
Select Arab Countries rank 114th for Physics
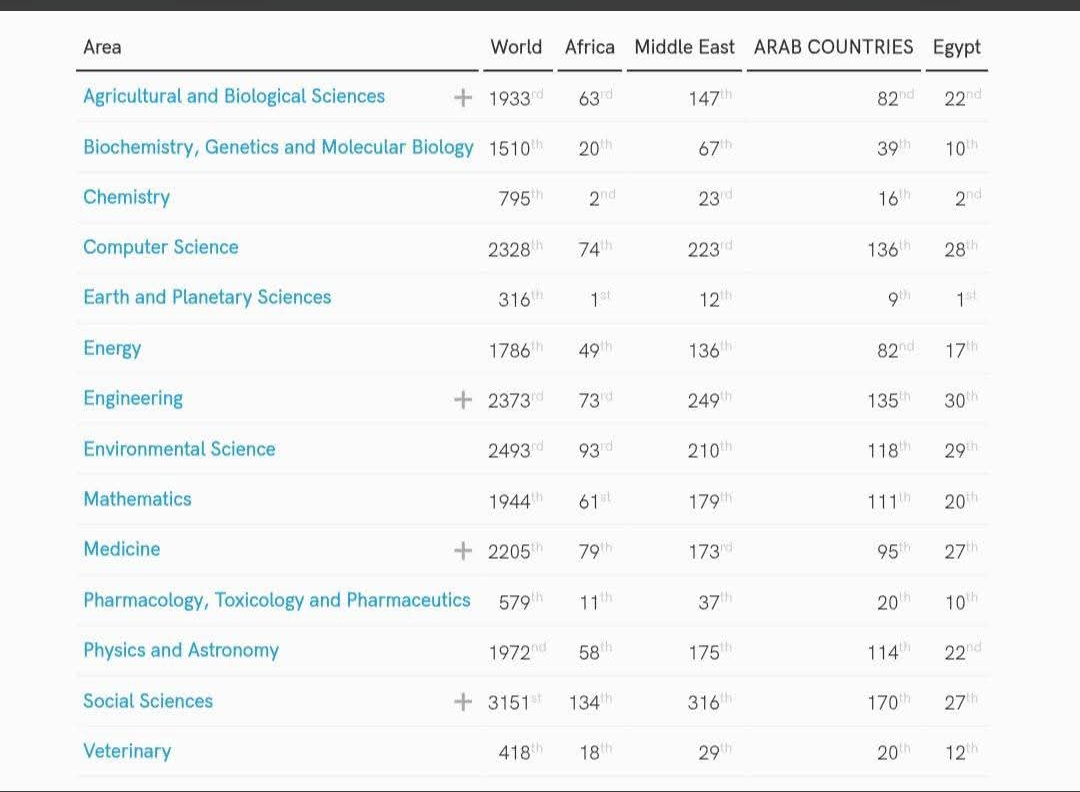point(889,652)
